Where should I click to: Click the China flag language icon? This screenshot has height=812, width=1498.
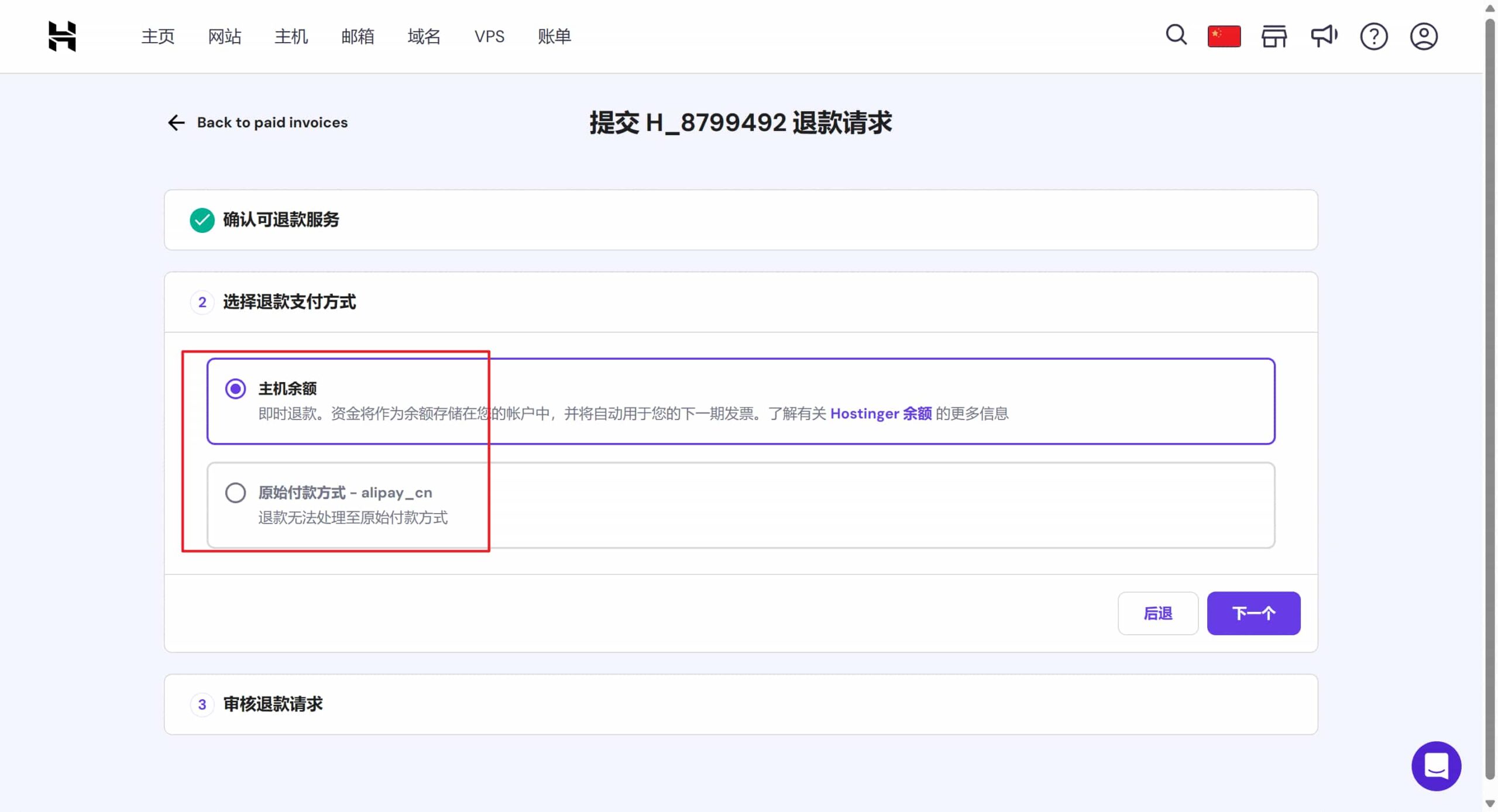1224,36
